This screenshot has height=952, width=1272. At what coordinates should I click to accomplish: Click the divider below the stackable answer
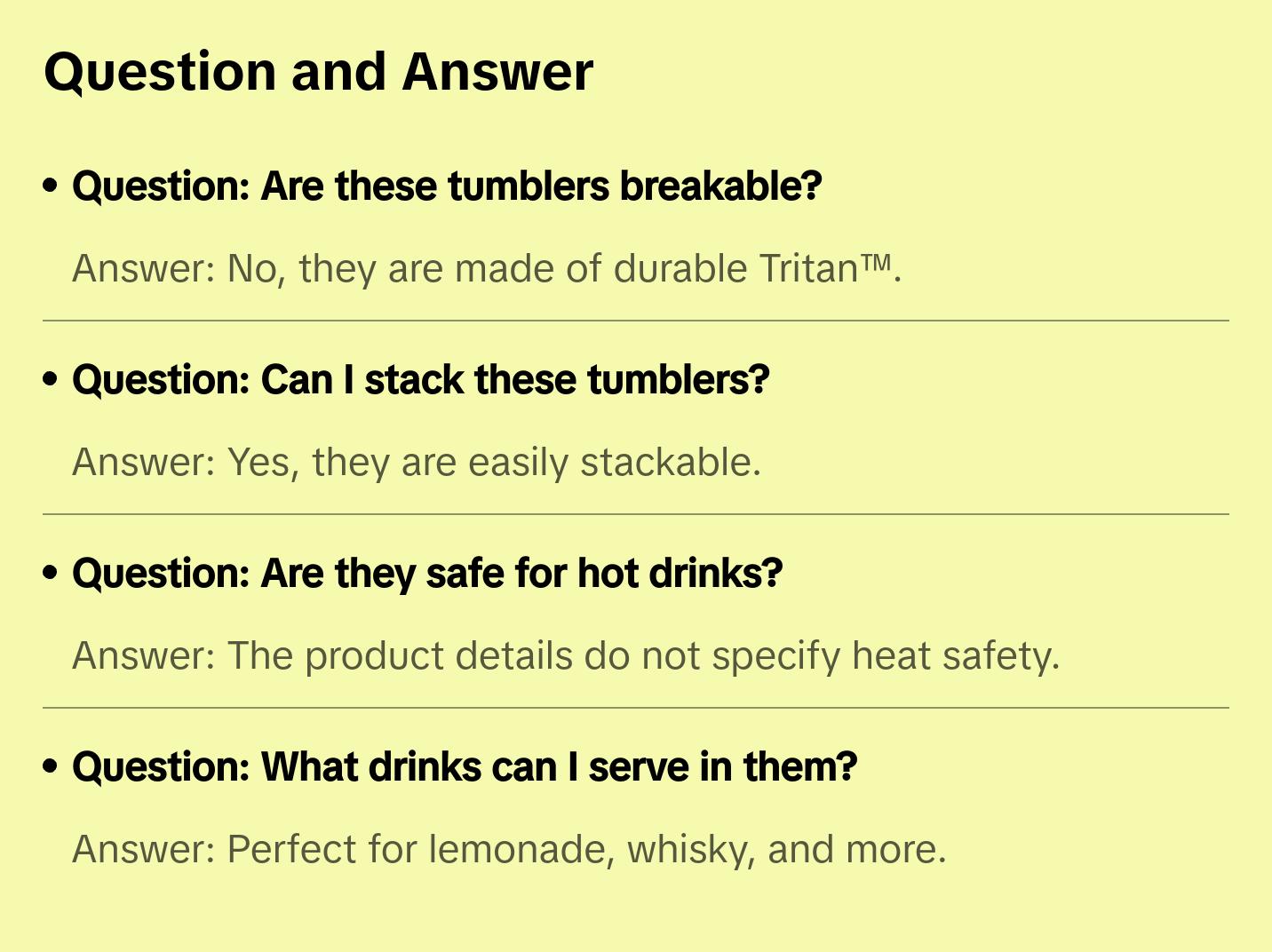(x=636, y=514)
